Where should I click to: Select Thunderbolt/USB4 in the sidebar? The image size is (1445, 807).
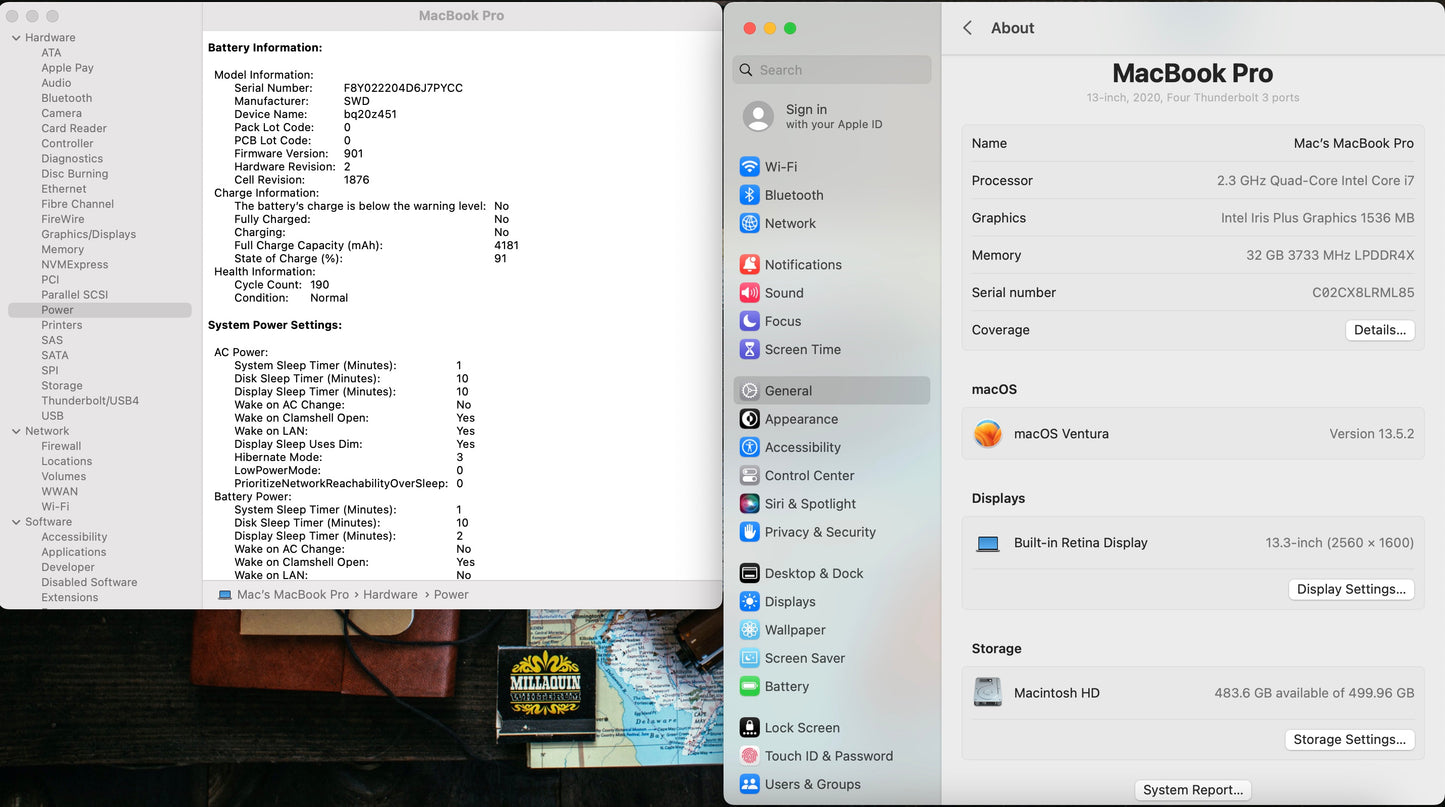[x=90, y=401]
